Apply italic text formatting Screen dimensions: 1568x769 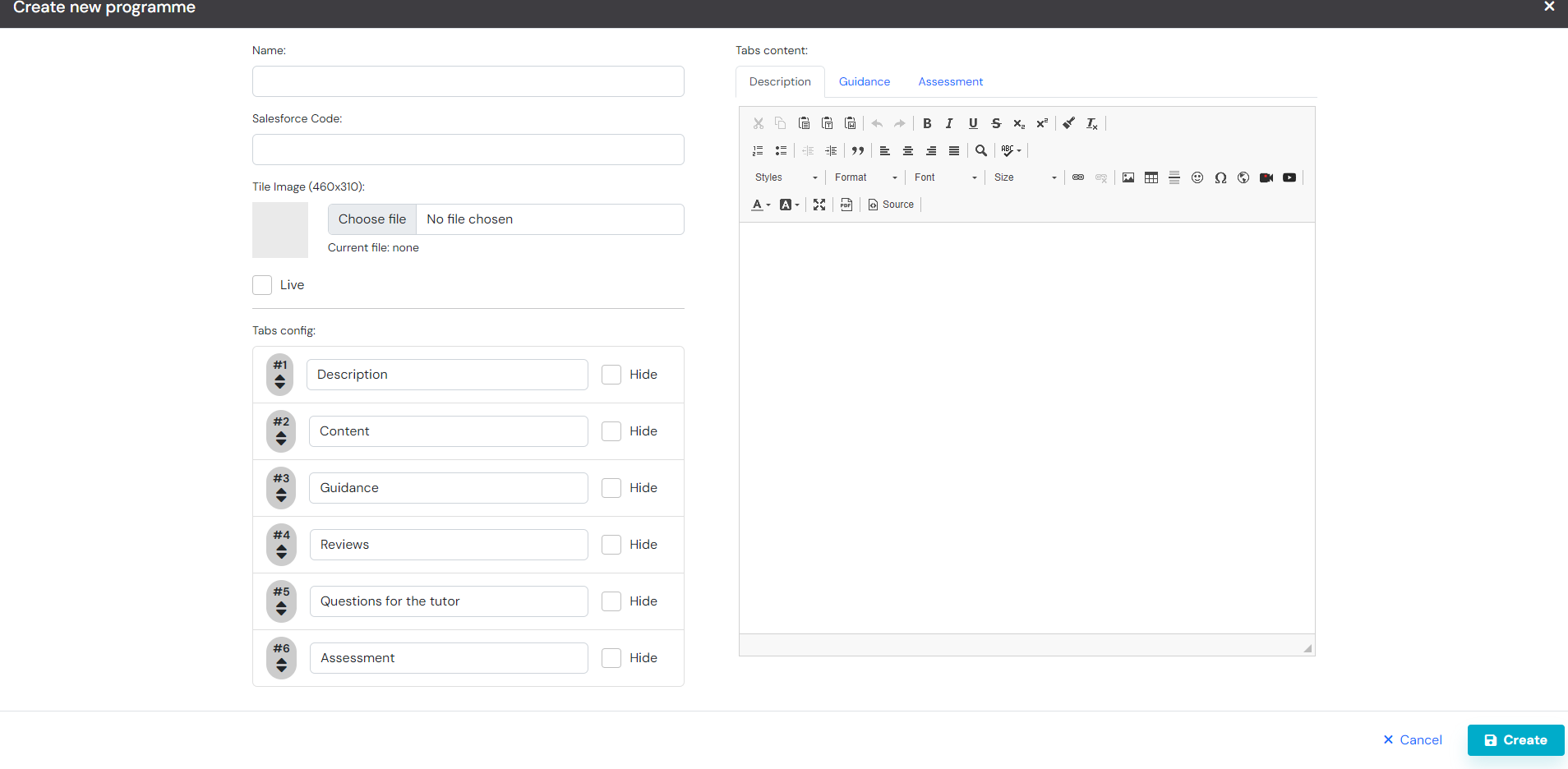(x=949, y=123)
